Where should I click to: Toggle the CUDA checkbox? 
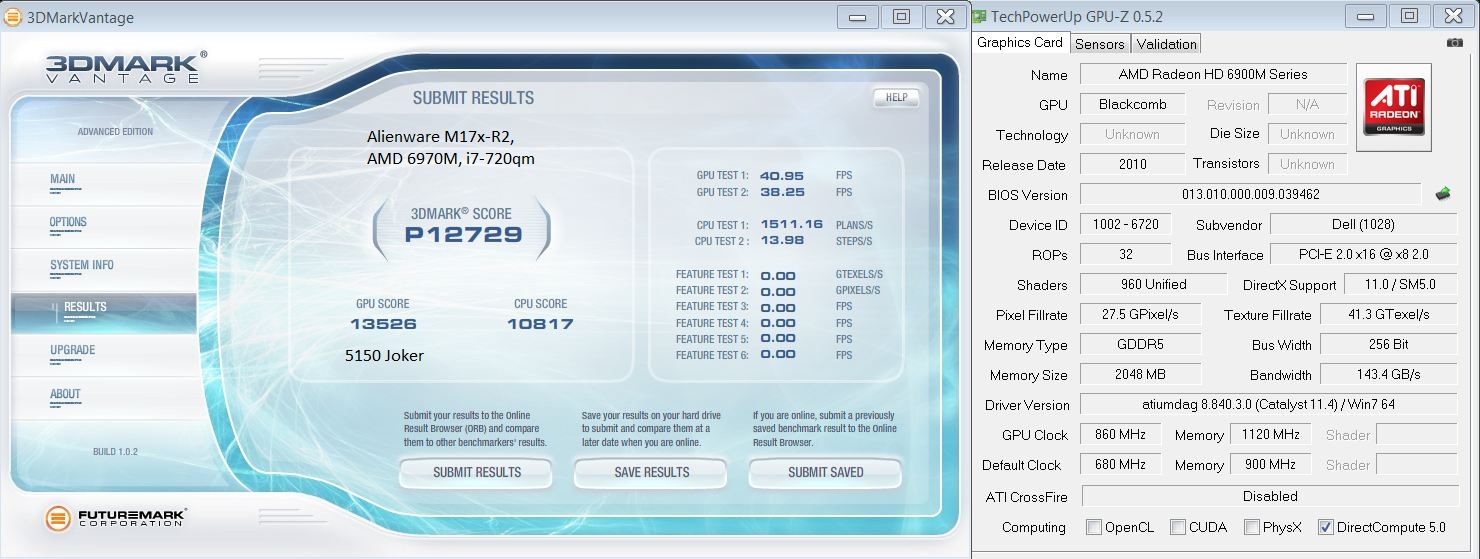tap(1178, 527)
